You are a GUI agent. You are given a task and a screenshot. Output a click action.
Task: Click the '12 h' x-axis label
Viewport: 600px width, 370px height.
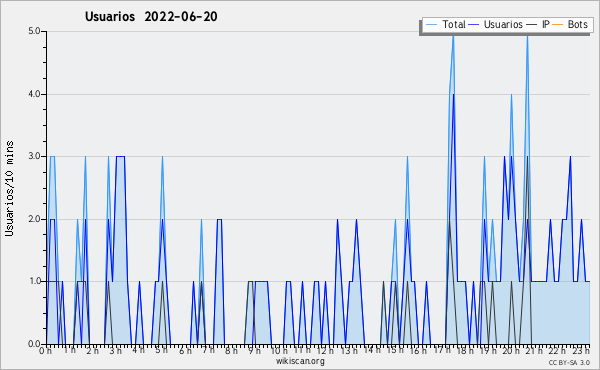[325, 350]
